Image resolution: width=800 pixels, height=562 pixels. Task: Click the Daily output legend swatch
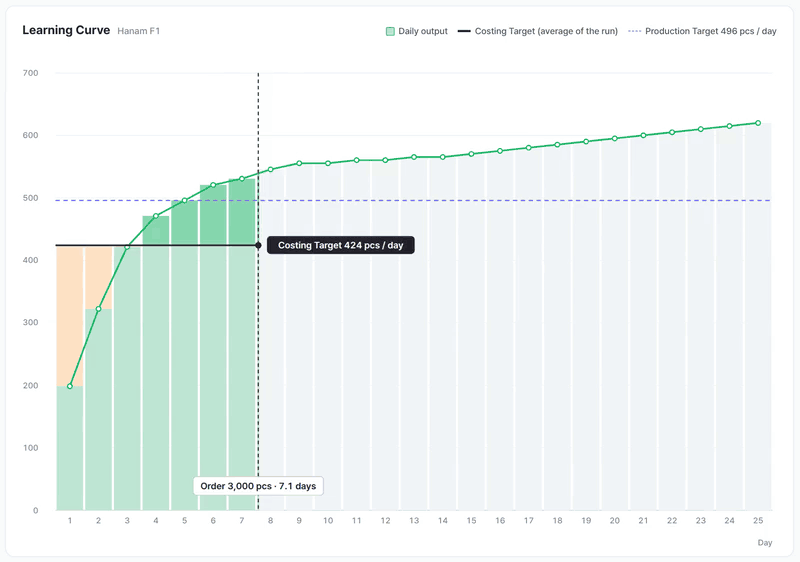(x=390, y=32)
